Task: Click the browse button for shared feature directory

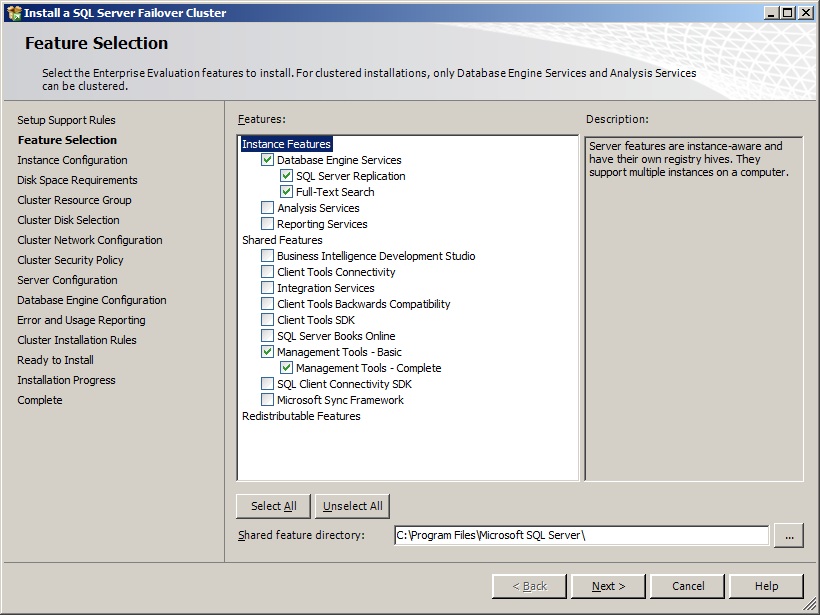Action: [x=789, y=536]
